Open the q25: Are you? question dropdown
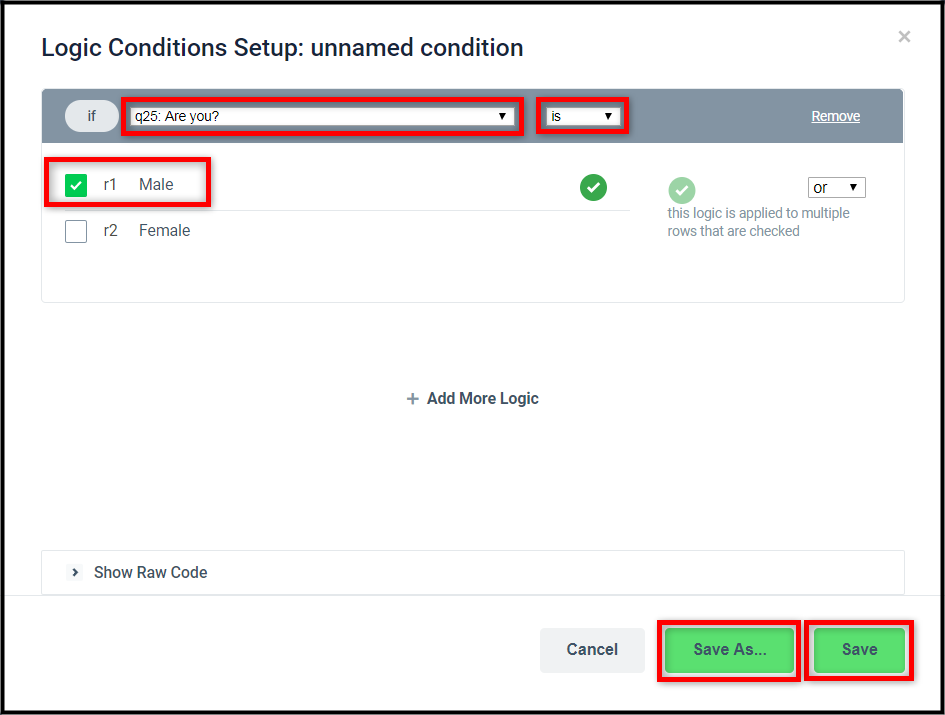This screenshot has height=715, width=945. [x=322, y=116]
